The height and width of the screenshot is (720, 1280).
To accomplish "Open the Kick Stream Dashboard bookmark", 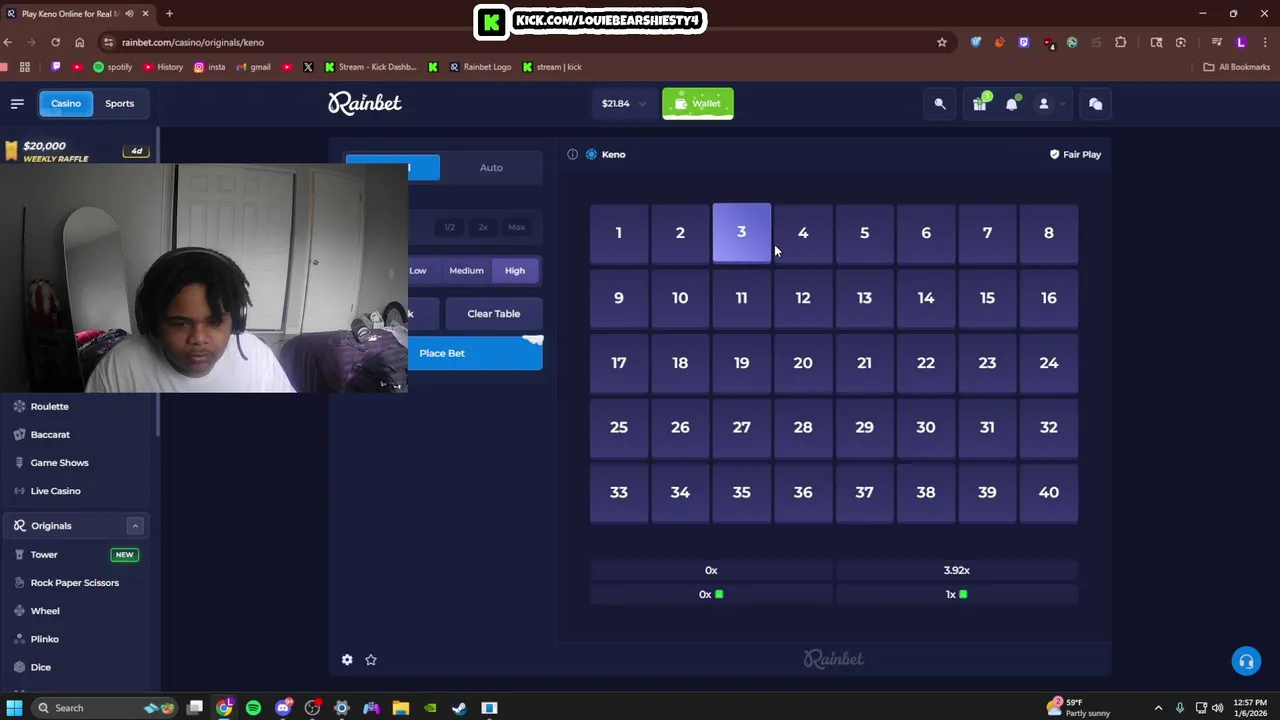I will coord(370,67).
